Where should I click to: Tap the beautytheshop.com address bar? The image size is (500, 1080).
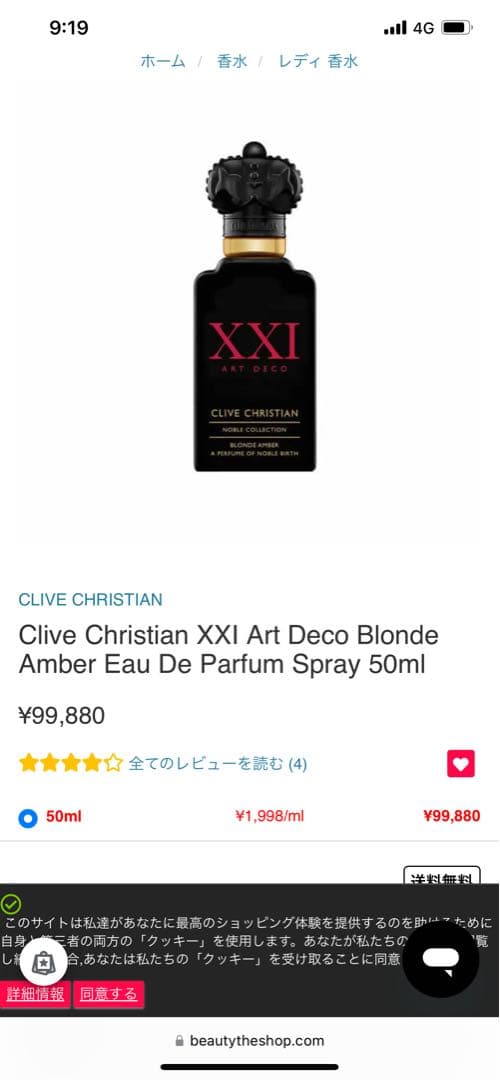[250, 1041]
